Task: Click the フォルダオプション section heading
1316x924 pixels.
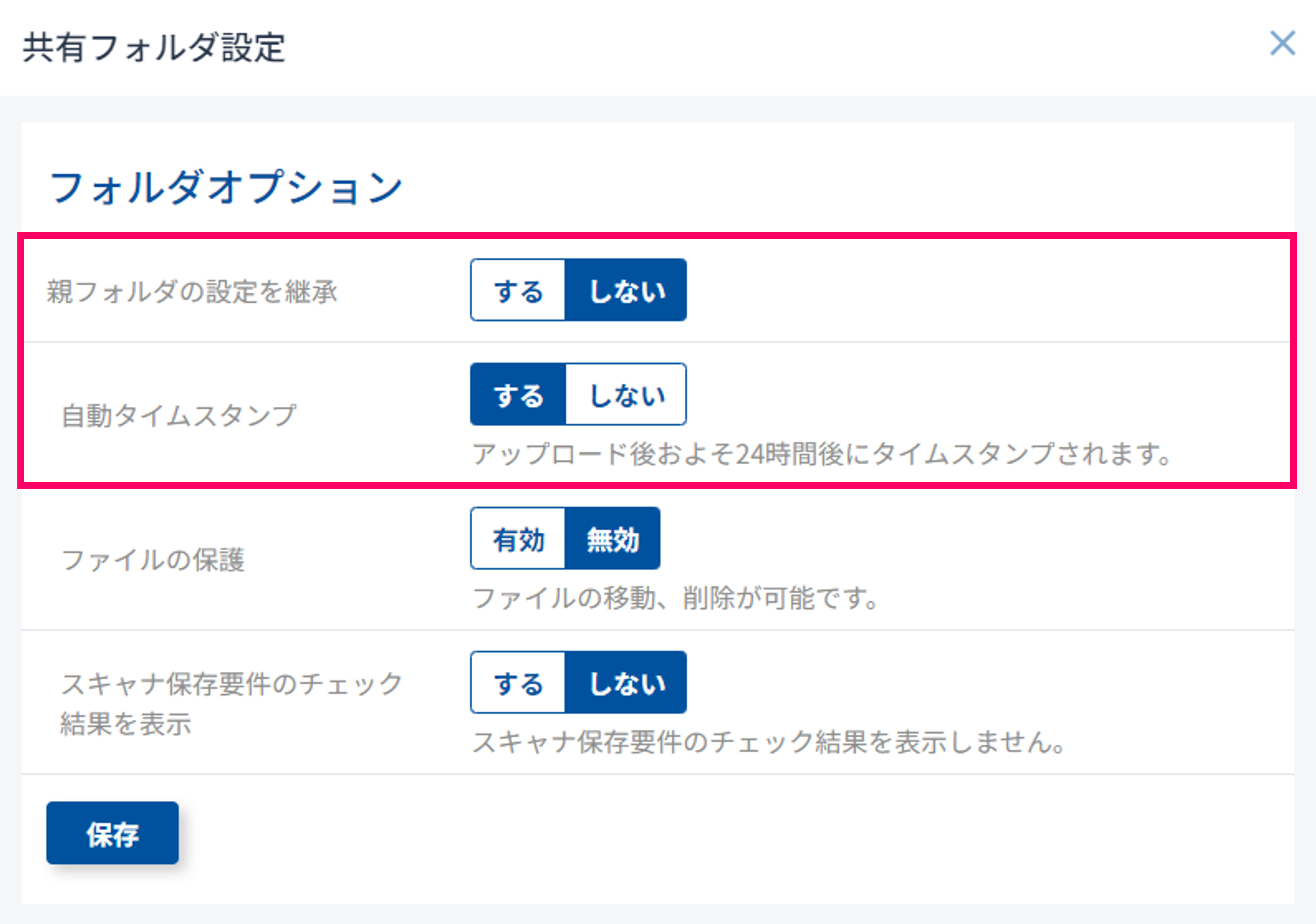Action: [226, 187]
